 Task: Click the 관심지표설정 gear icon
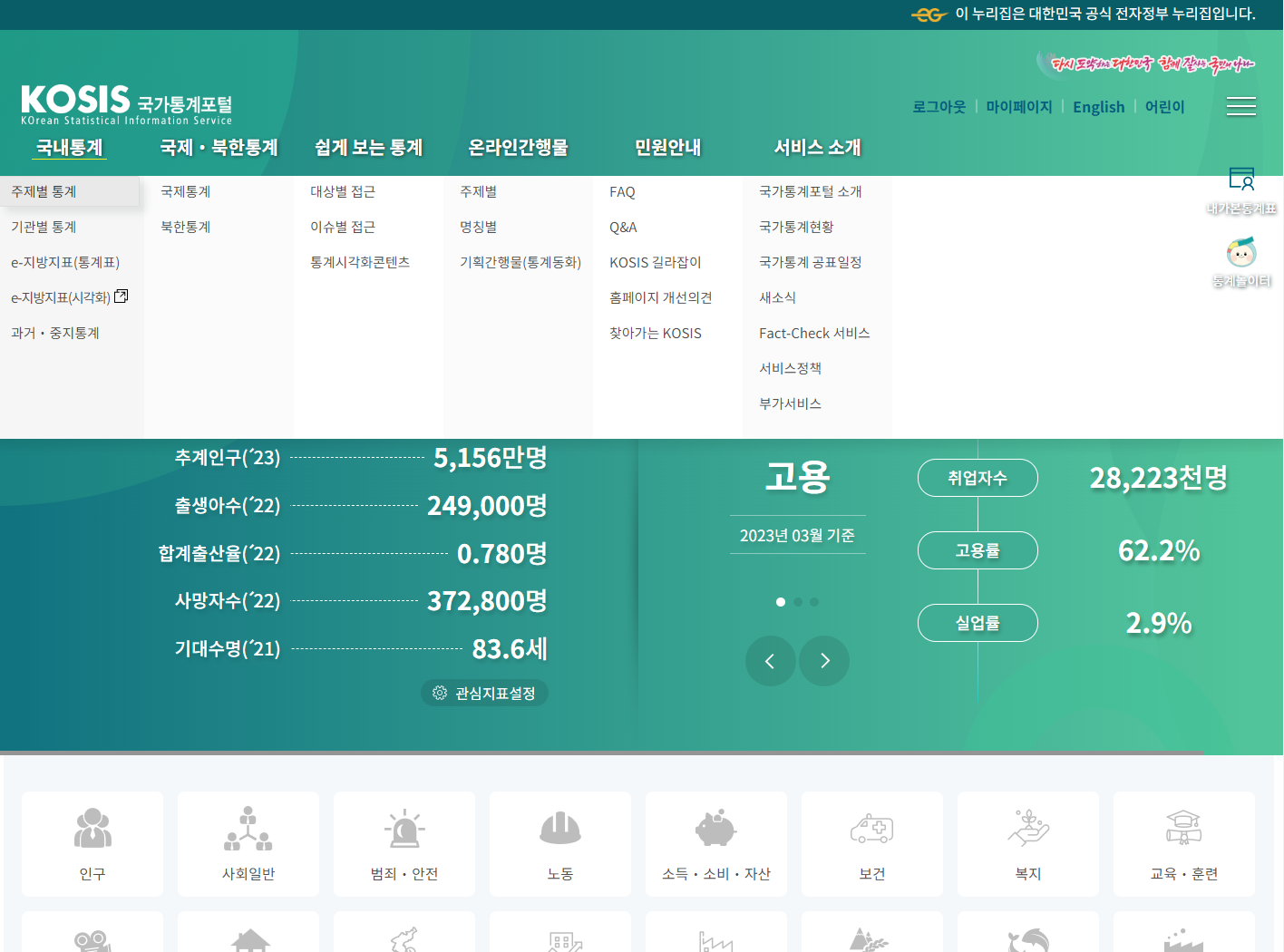(x=440, y=693)
